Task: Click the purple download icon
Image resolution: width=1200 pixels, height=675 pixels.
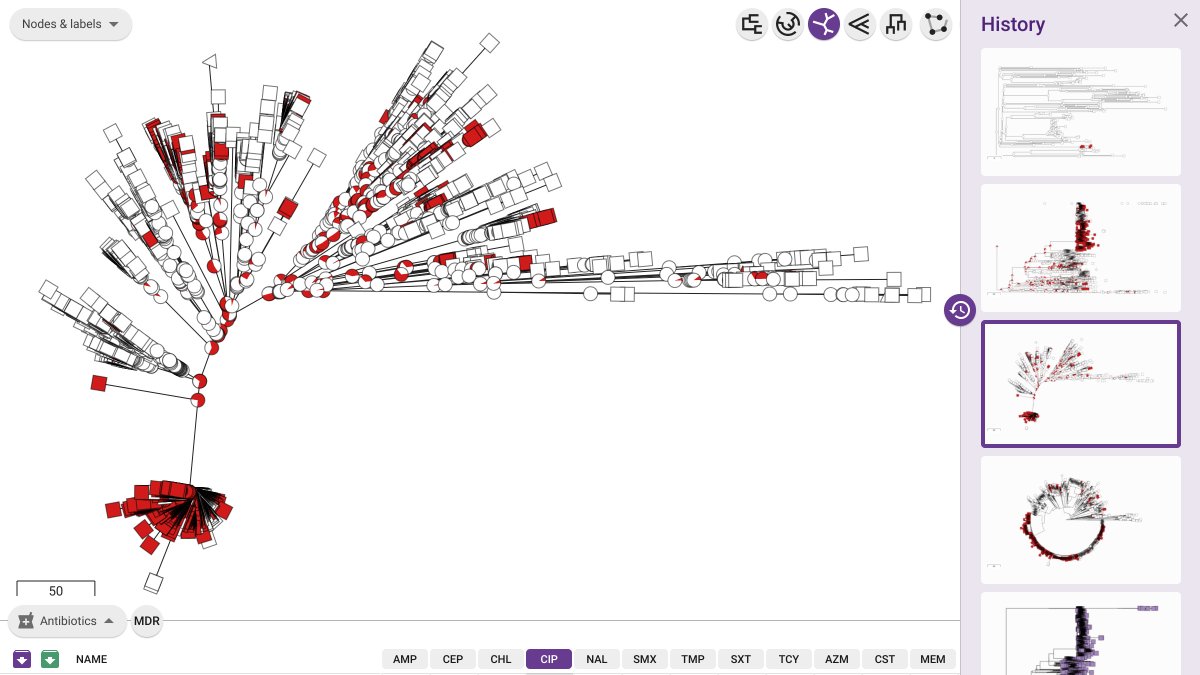Action: coord(22,659)
